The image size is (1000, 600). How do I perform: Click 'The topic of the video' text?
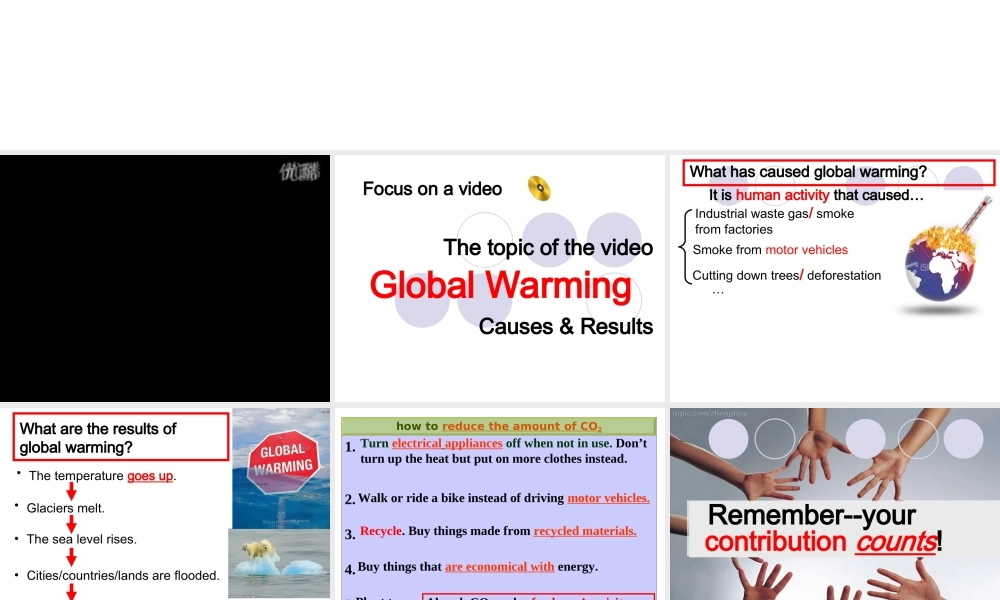[x=548, y=247]
